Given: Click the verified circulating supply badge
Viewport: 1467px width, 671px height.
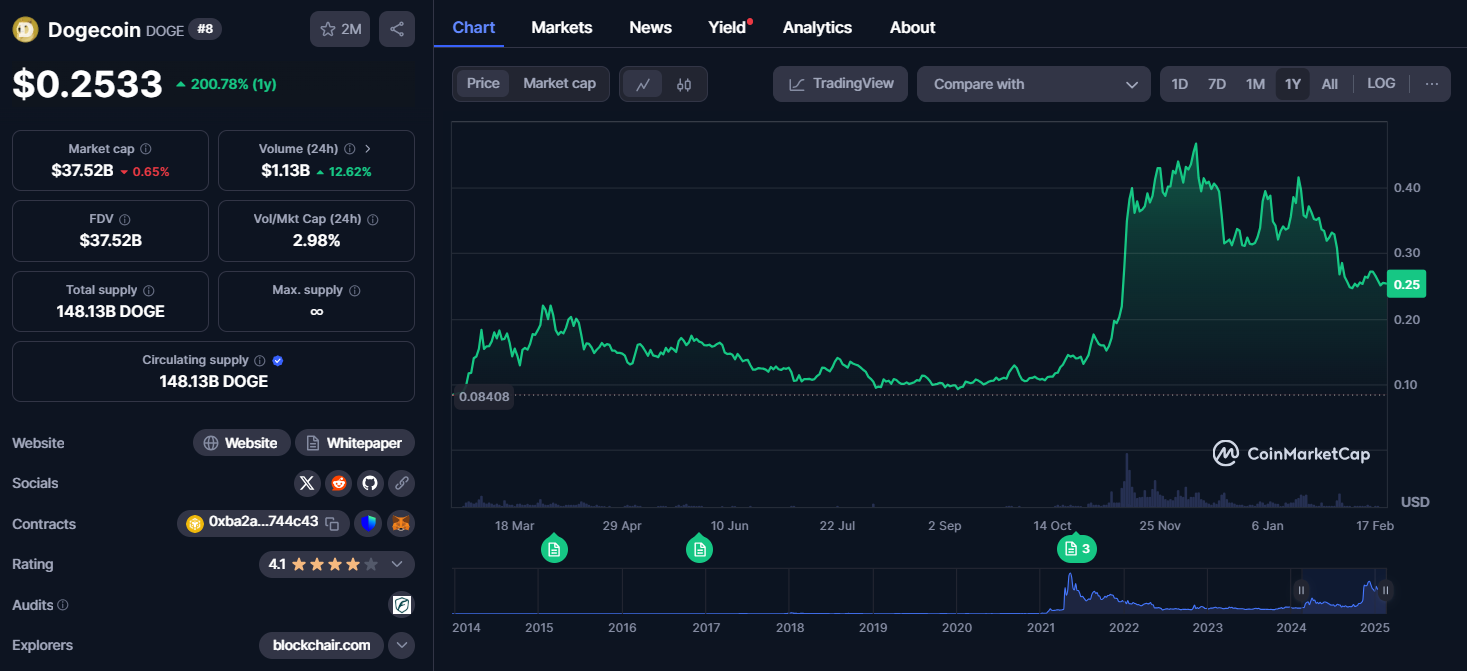Looking at the screenshot, I should (278, 360).
